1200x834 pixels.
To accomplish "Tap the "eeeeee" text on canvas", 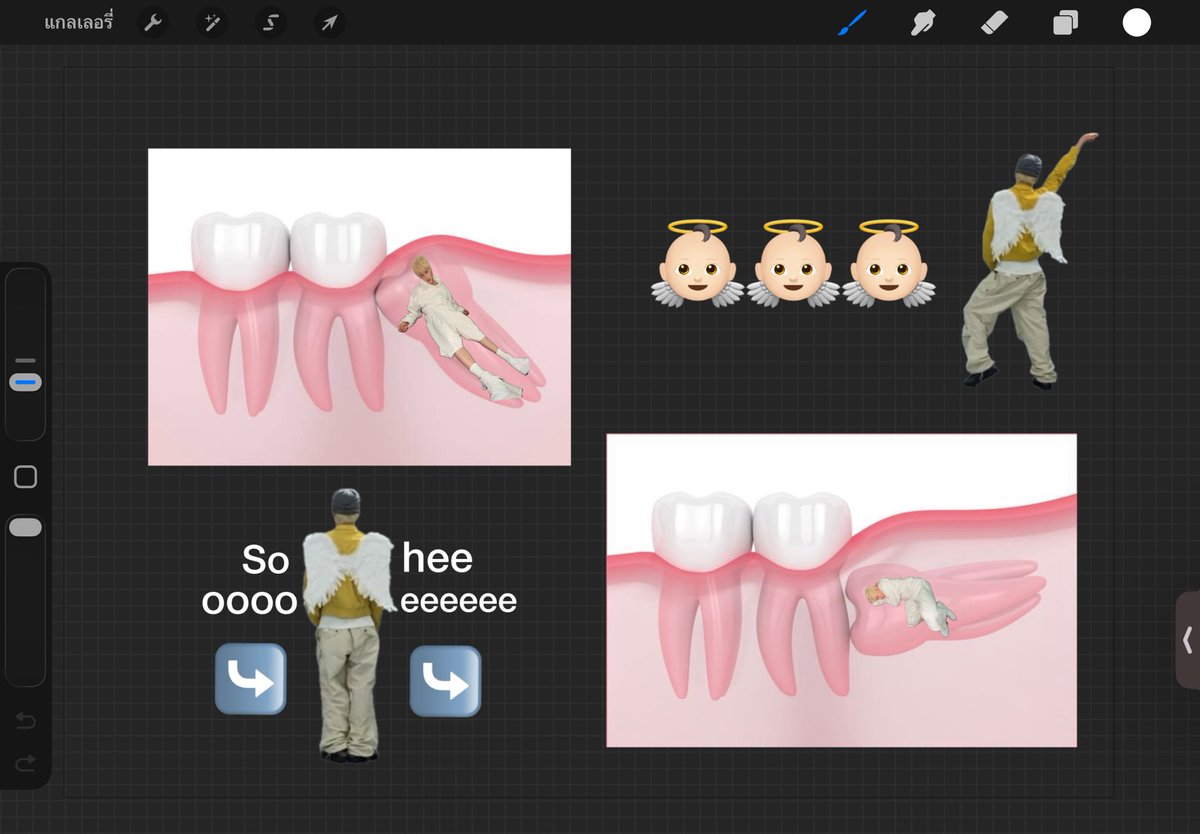I will (x=458, y=601).
